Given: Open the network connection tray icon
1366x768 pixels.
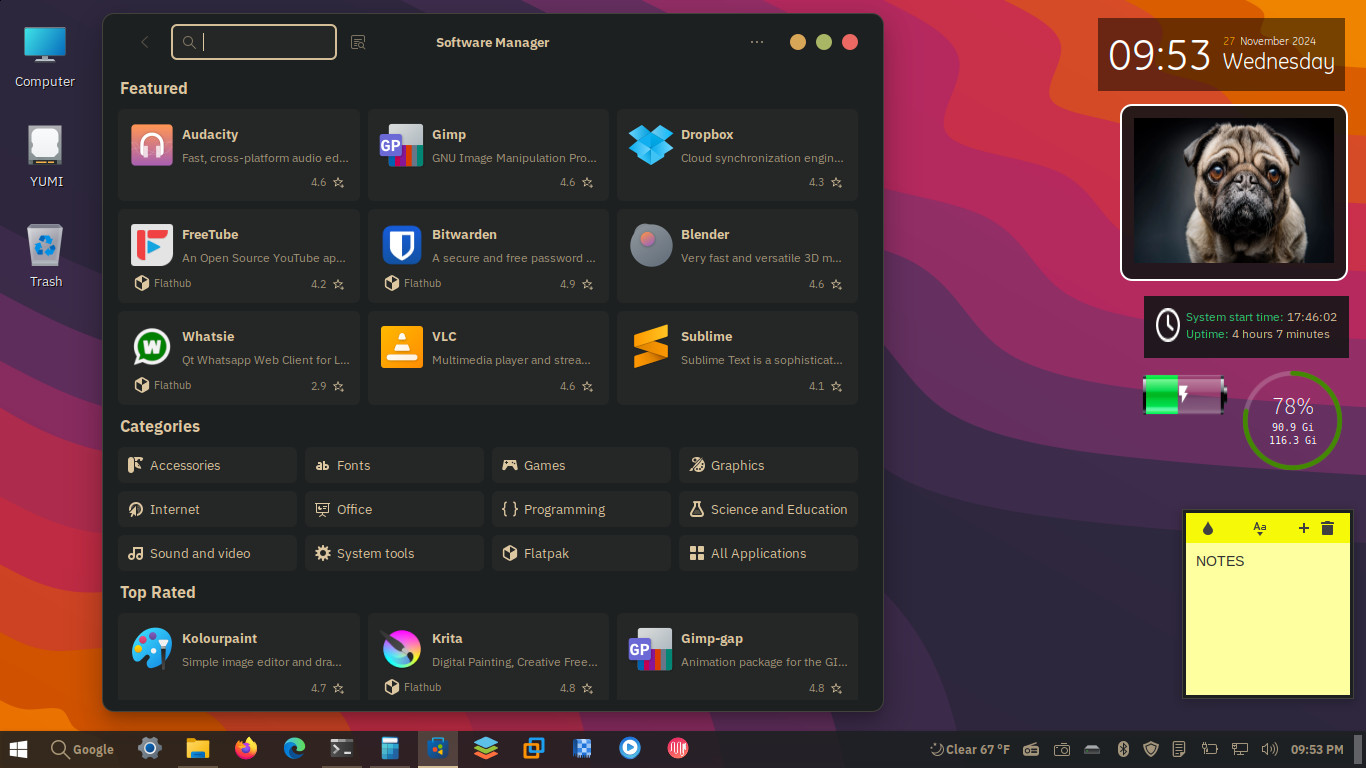Looking at the screenshot, I should 1241,749.
